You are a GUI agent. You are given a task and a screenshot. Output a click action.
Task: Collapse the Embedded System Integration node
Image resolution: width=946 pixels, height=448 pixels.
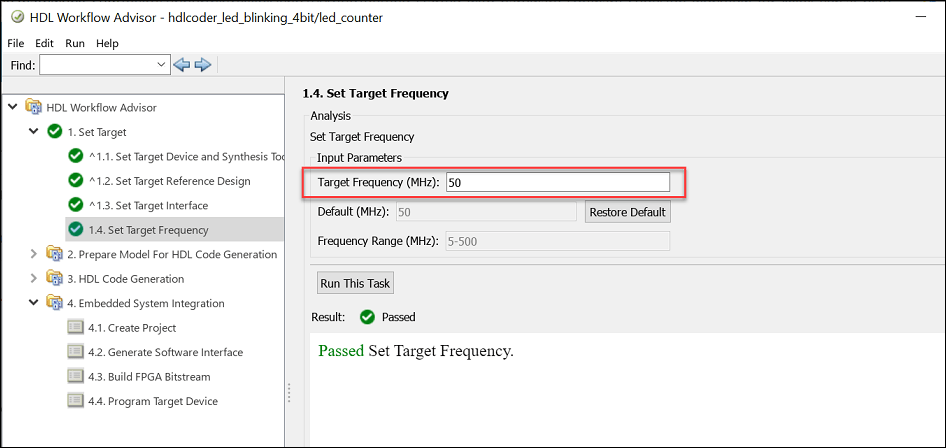(x=34, y=303)
